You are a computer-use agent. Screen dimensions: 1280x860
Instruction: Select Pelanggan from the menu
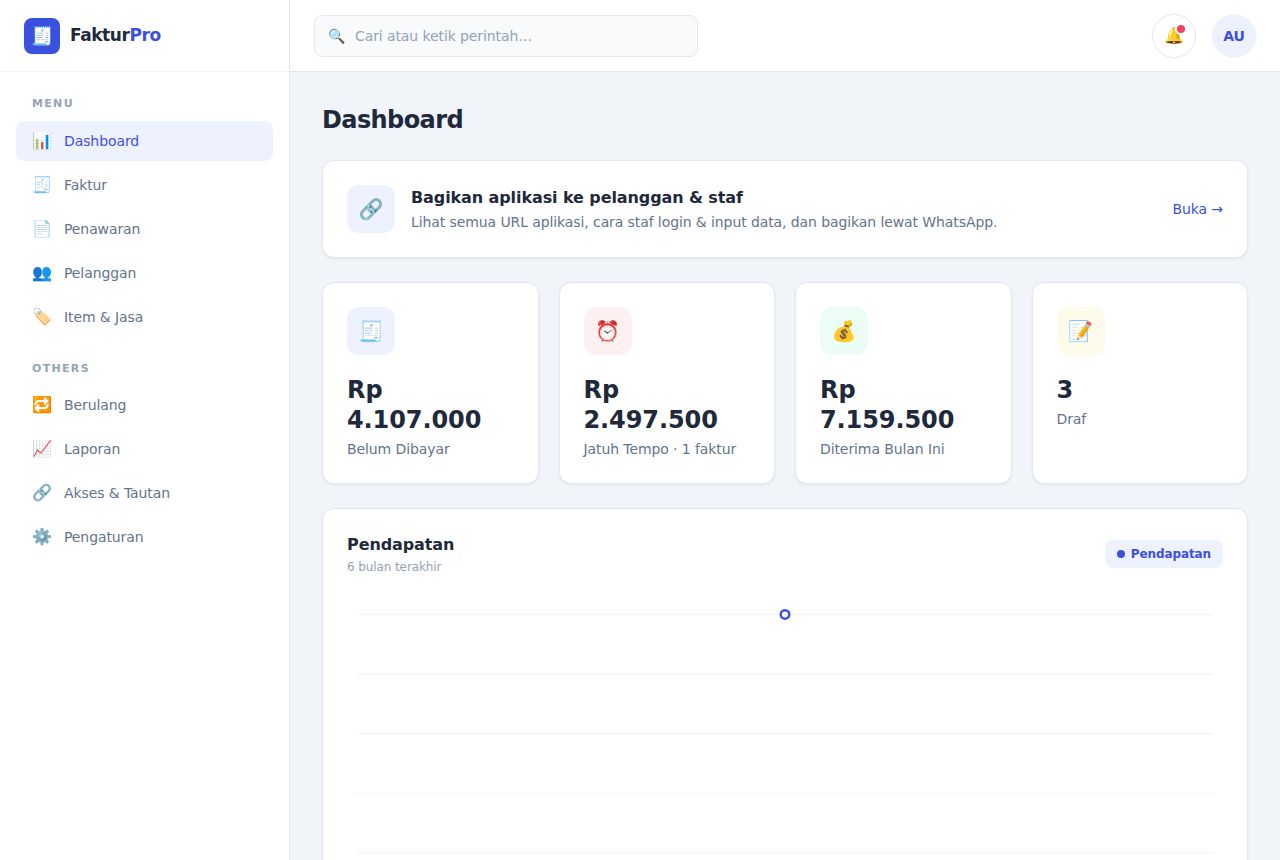point(144,273)
